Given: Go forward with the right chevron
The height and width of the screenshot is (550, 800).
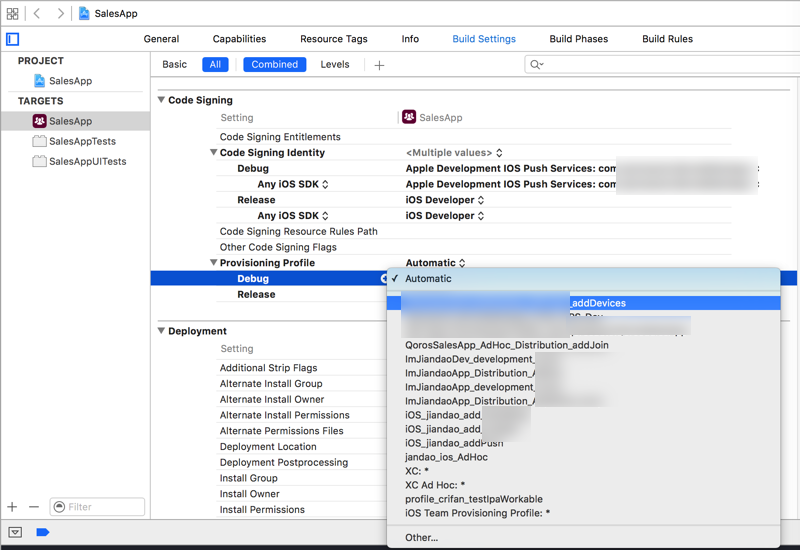Looking at the screenshot, I should pyautogui.click(x=60, y=13).
